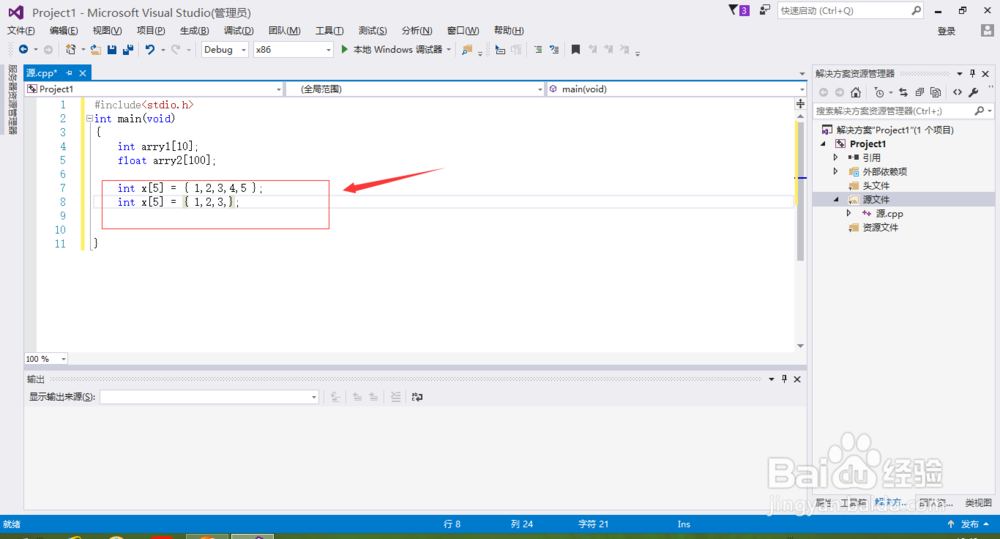Open Properties wrench in Solution Explorer
This screenshot has width=1000, height=539.
tap(973, 92)
